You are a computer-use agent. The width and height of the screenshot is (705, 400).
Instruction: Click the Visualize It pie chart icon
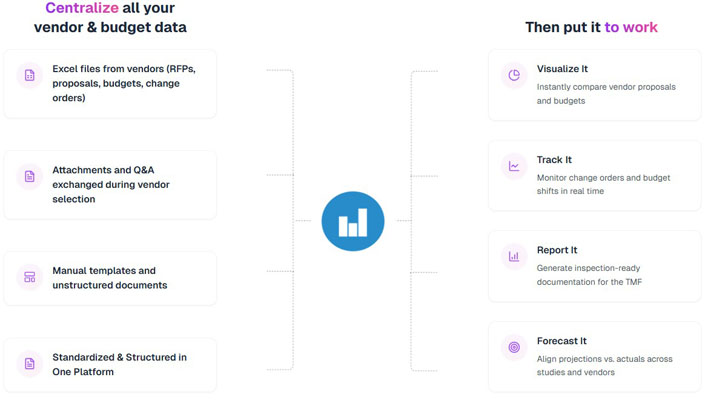[x=514, y=75]
